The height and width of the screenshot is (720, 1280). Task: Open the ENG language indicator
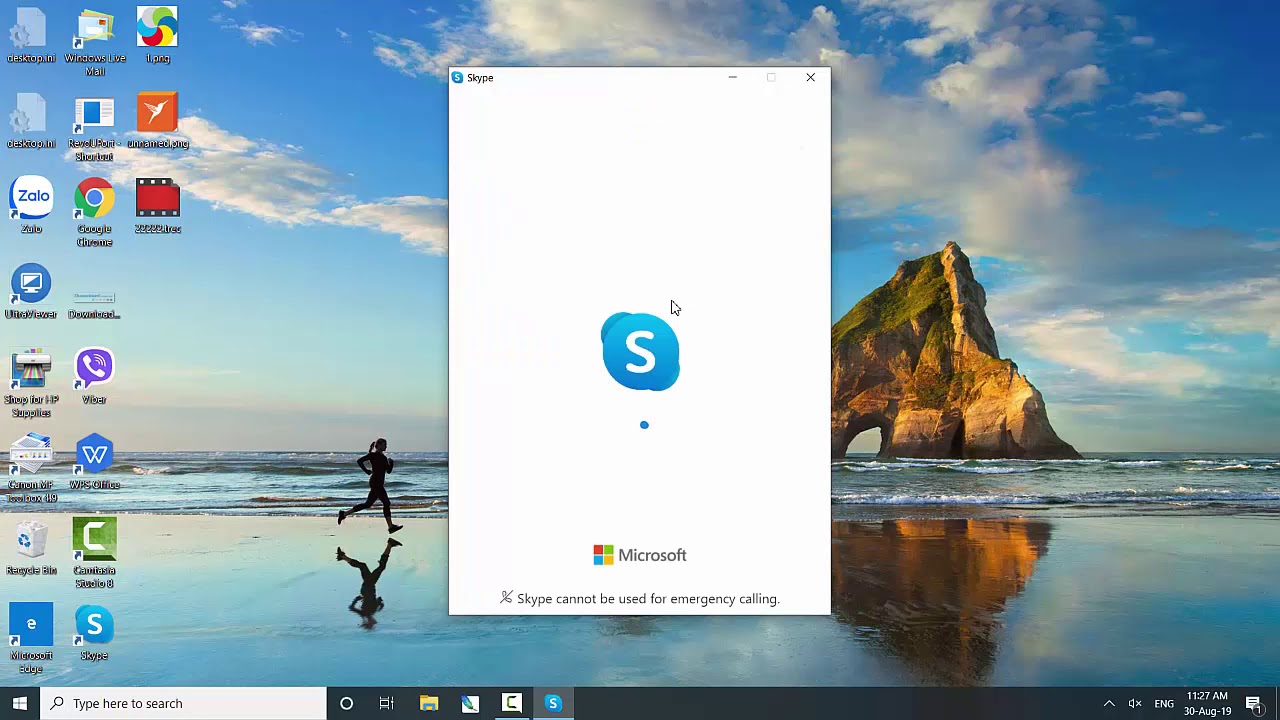tap(1164, 704)
